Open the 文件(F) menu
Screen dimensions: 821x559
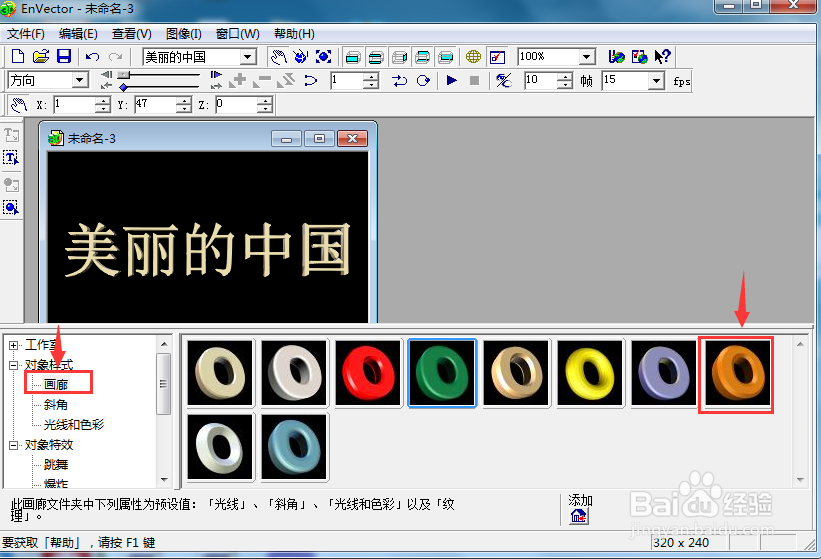(26, 34)
